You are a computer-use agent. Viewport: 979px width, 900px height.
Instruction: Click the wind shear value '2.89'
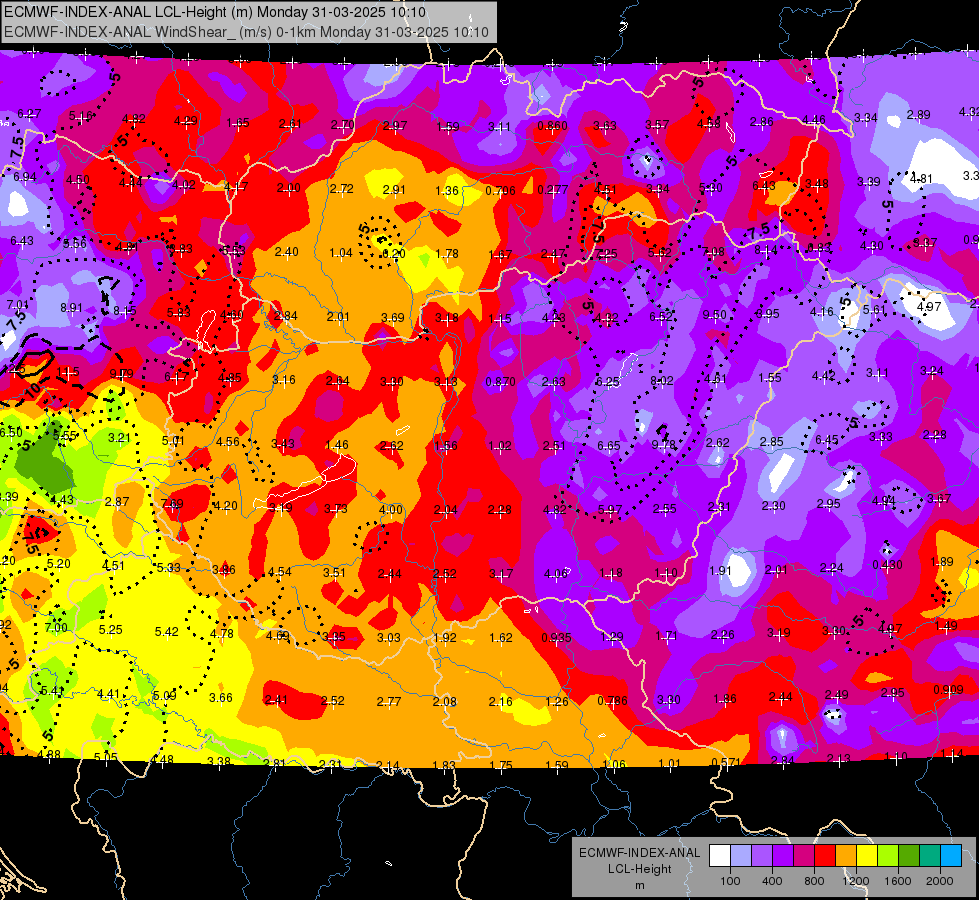(918, 115)
